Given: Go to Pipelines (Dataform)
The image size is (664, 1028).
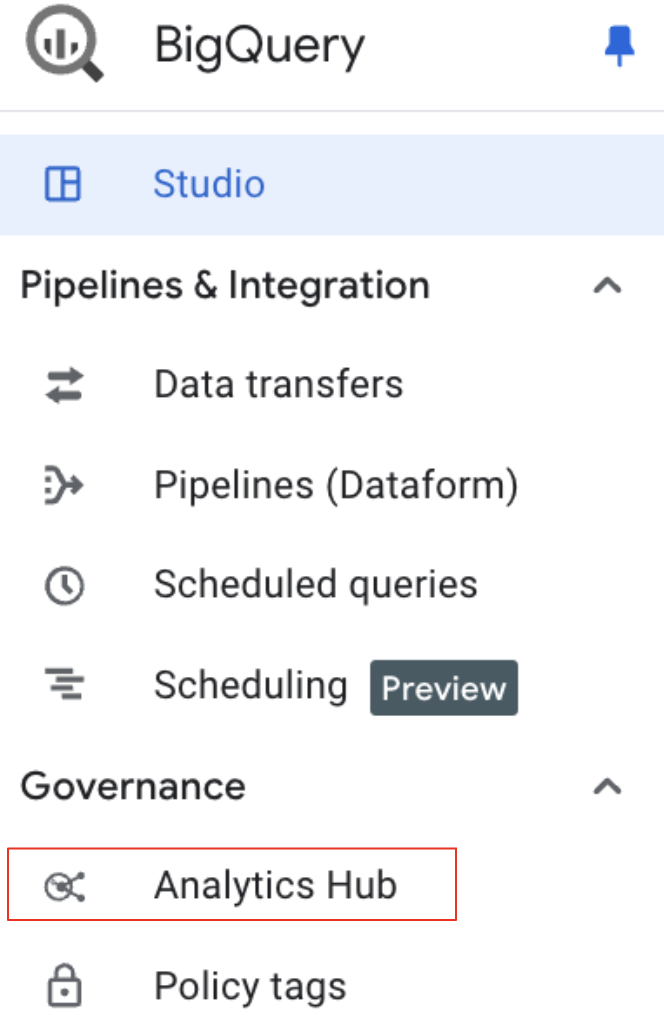Looking at the screenshot, I should click(x=336, y=486).
